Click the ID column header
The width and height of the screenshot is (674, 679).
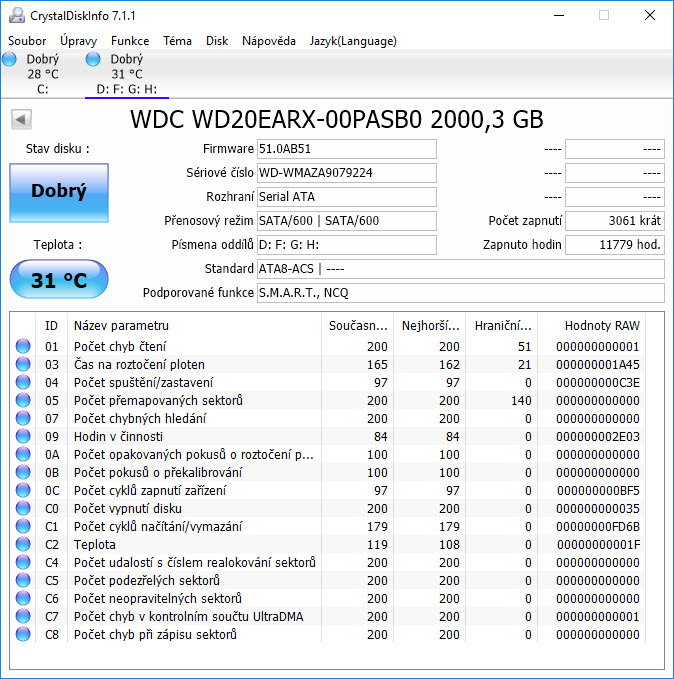pos(51,326)
